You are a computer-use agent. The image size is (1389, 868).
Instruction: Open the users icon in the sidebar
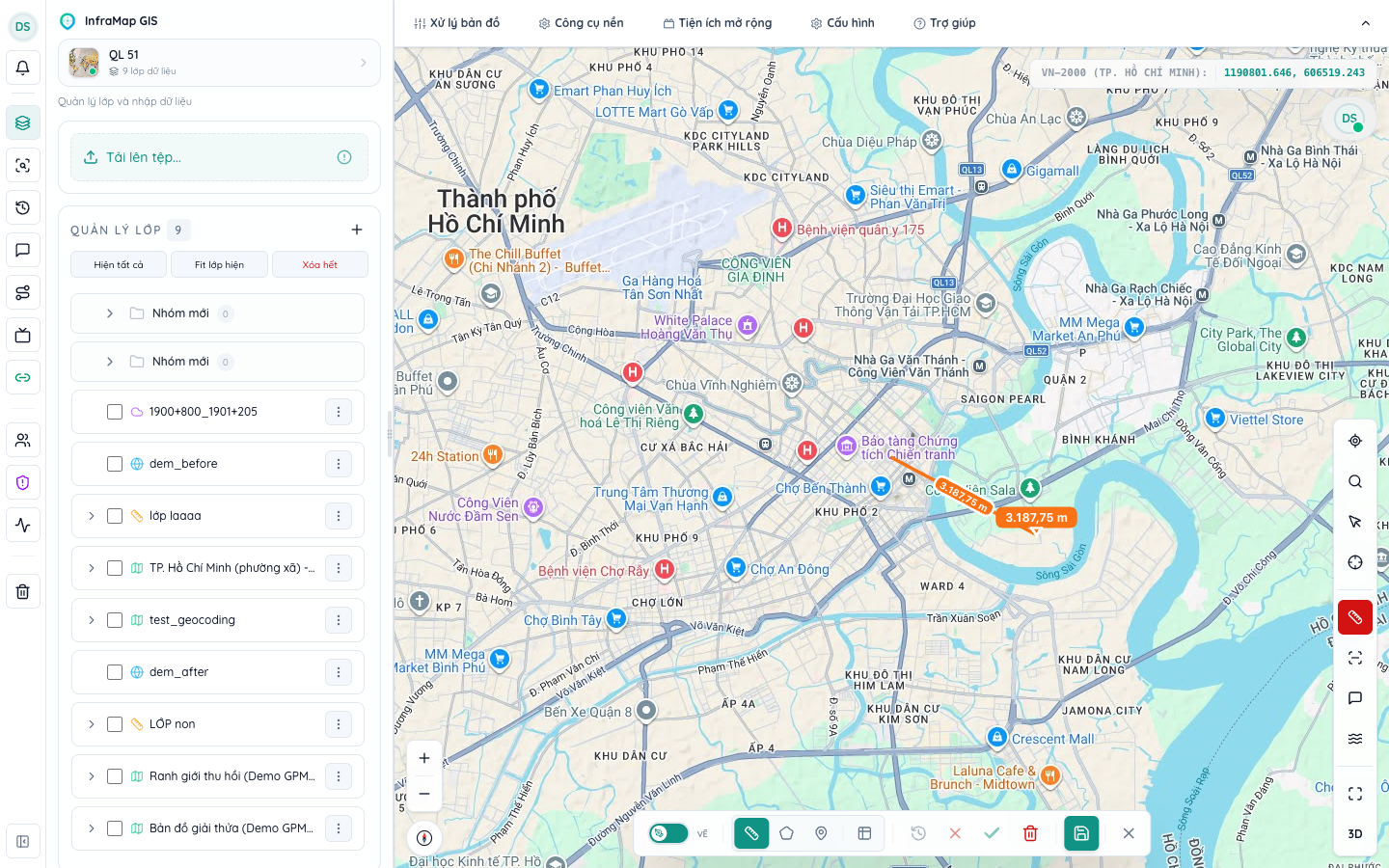(23, 441)
